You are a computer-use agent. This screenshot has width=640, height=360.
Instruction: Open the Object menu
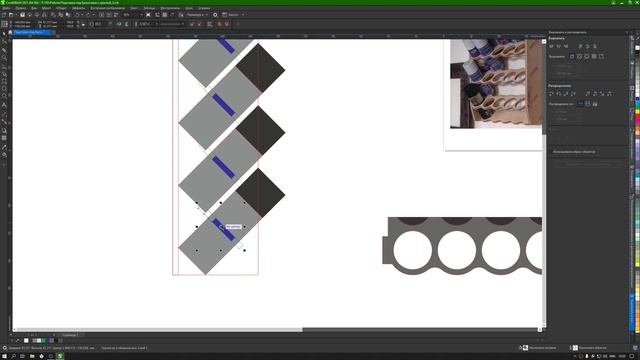click(61, 8)
